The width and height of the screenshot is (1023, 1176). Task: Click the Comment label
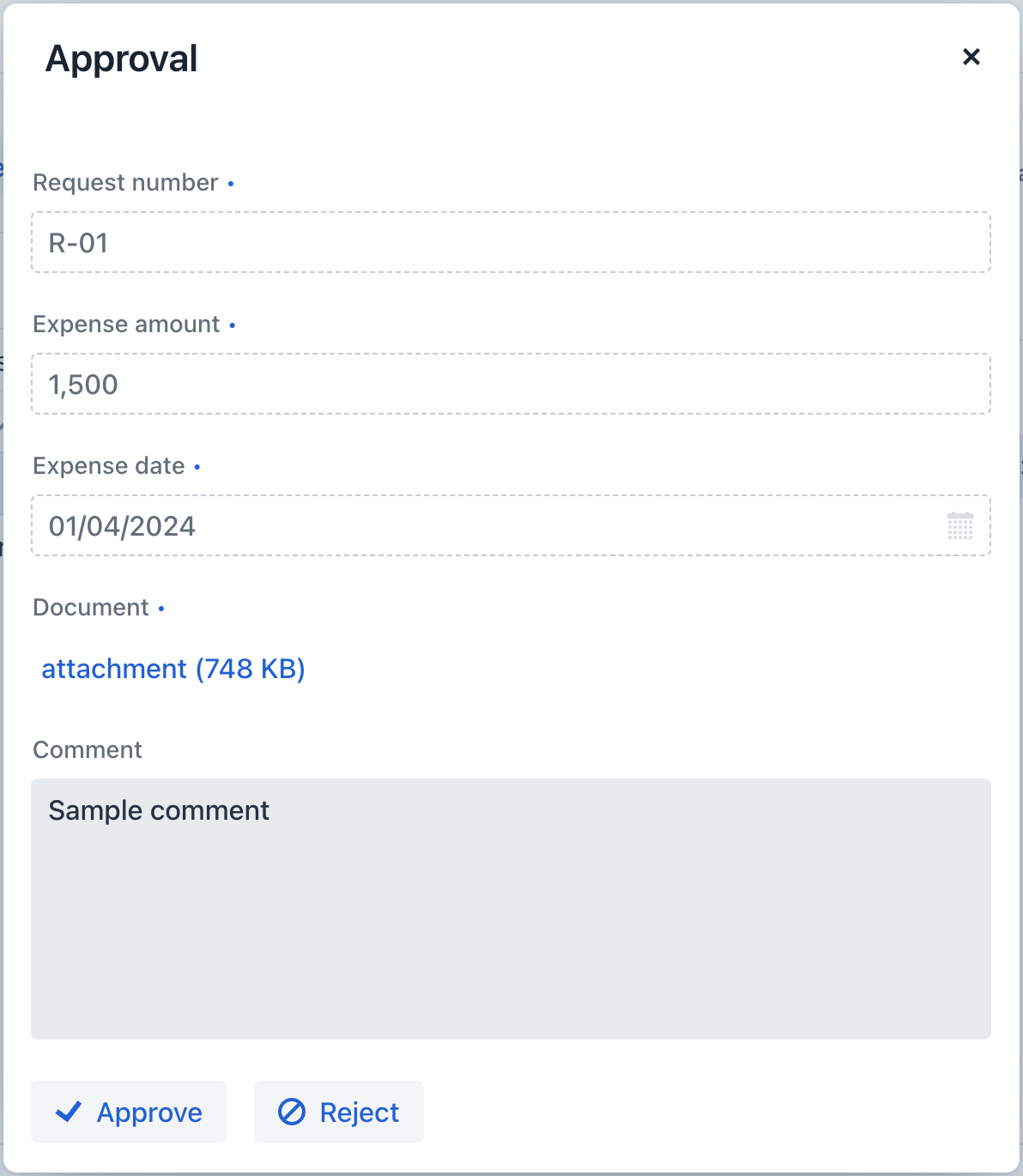87,749
